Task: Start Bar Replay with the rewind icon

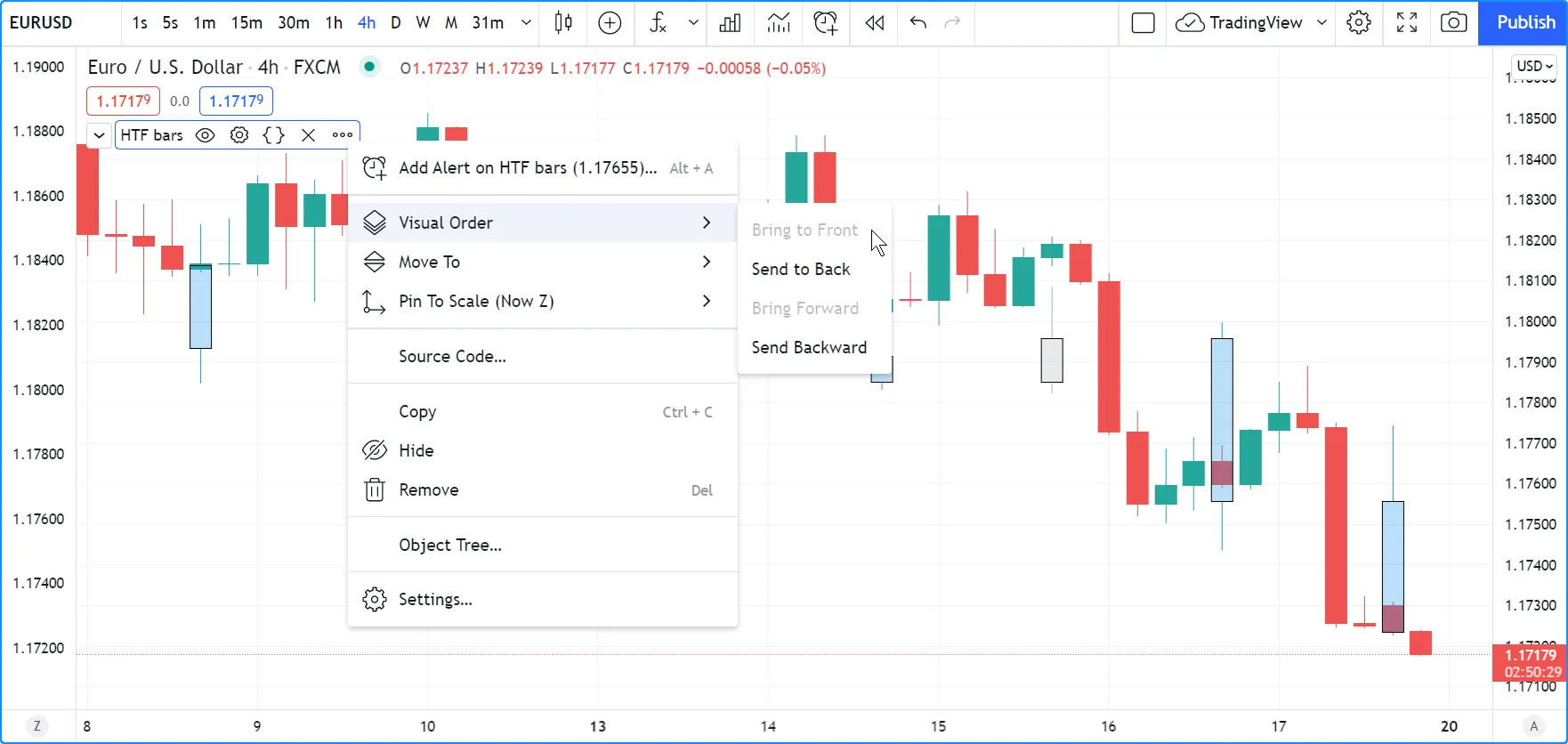Action: [x=874, y=23]
